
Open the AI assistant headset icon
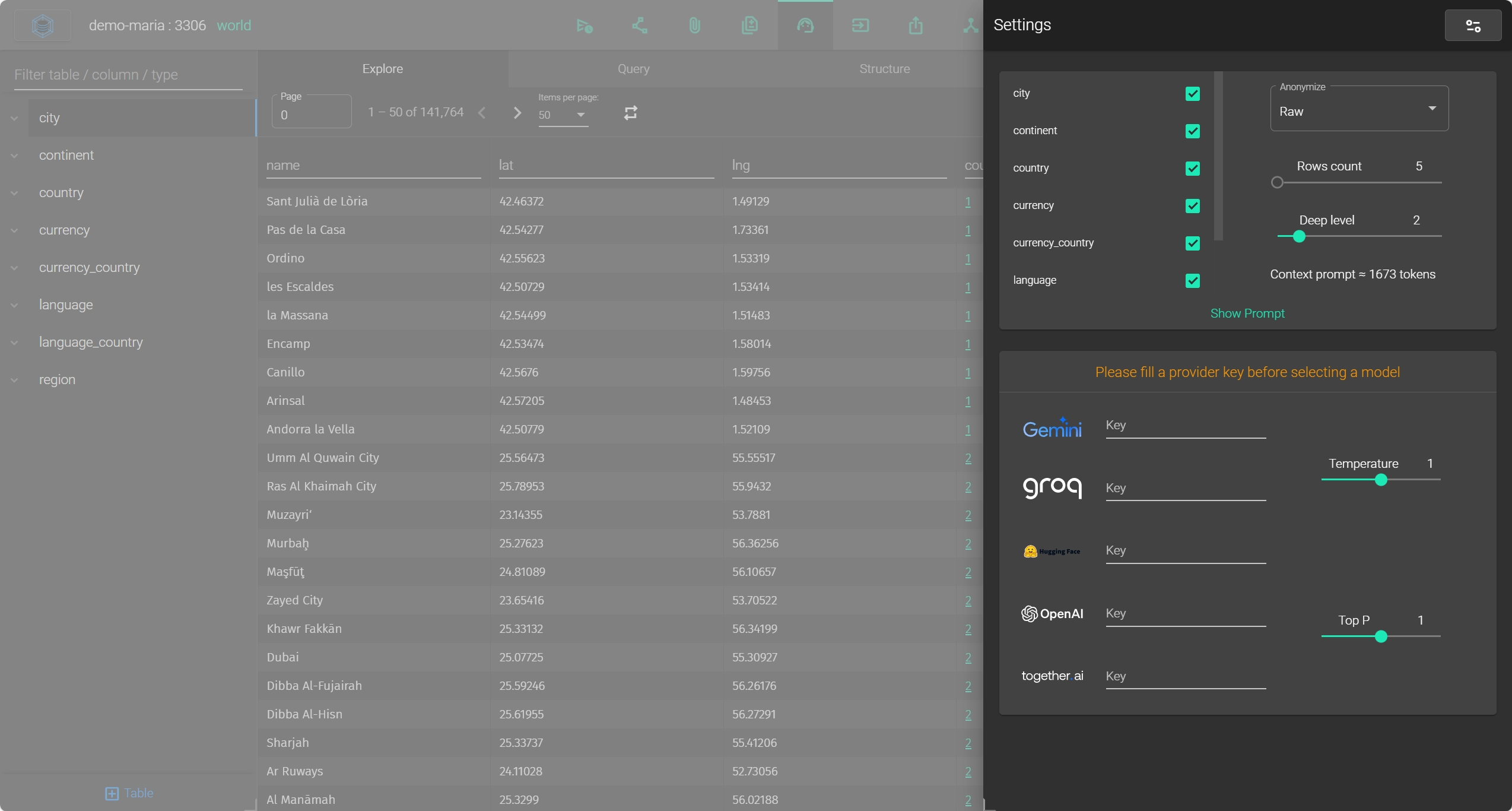[x=805, y=26]
